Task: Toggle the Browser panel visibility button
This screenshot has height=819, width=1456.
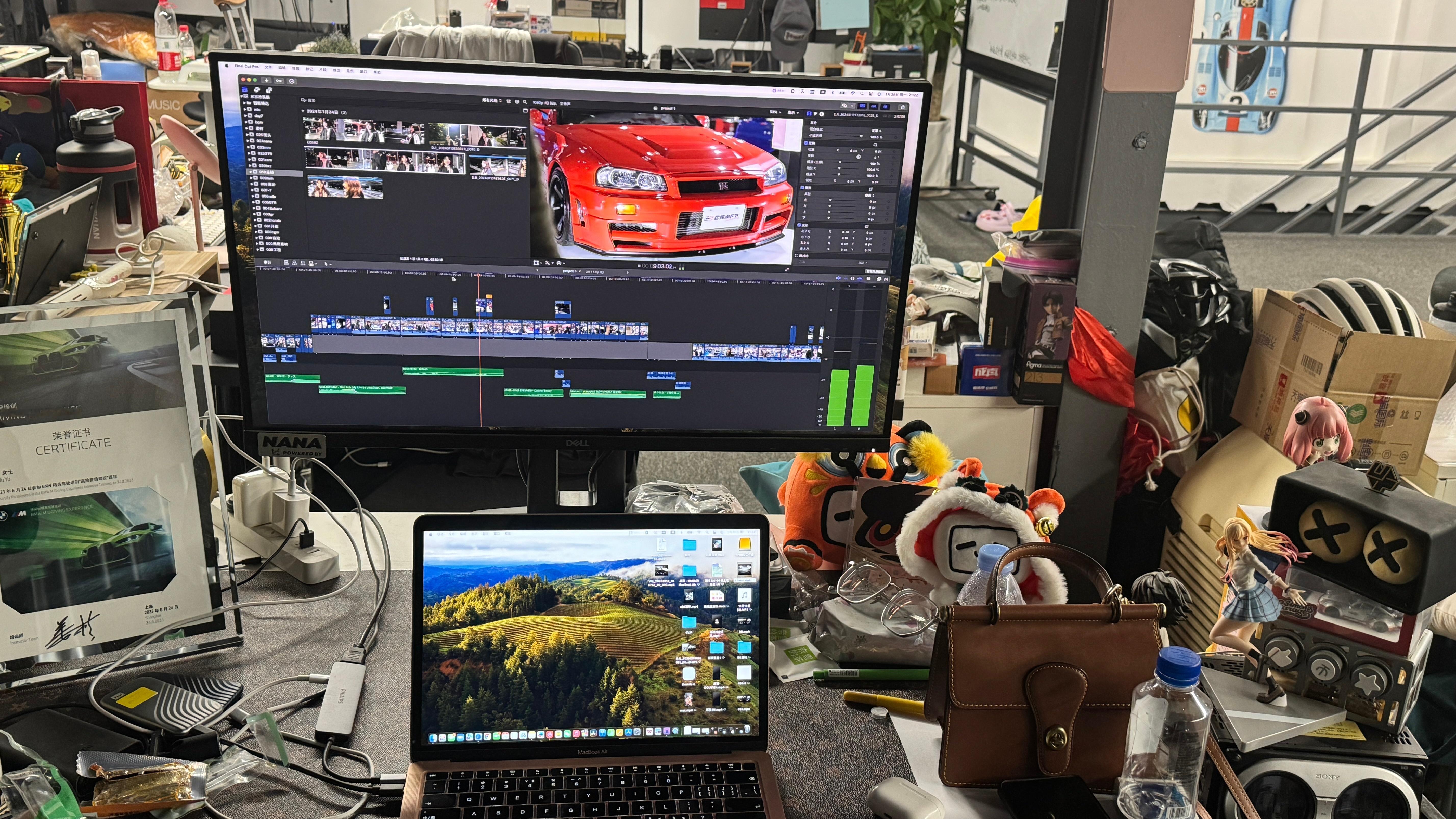Action: [x=863, y=106]
